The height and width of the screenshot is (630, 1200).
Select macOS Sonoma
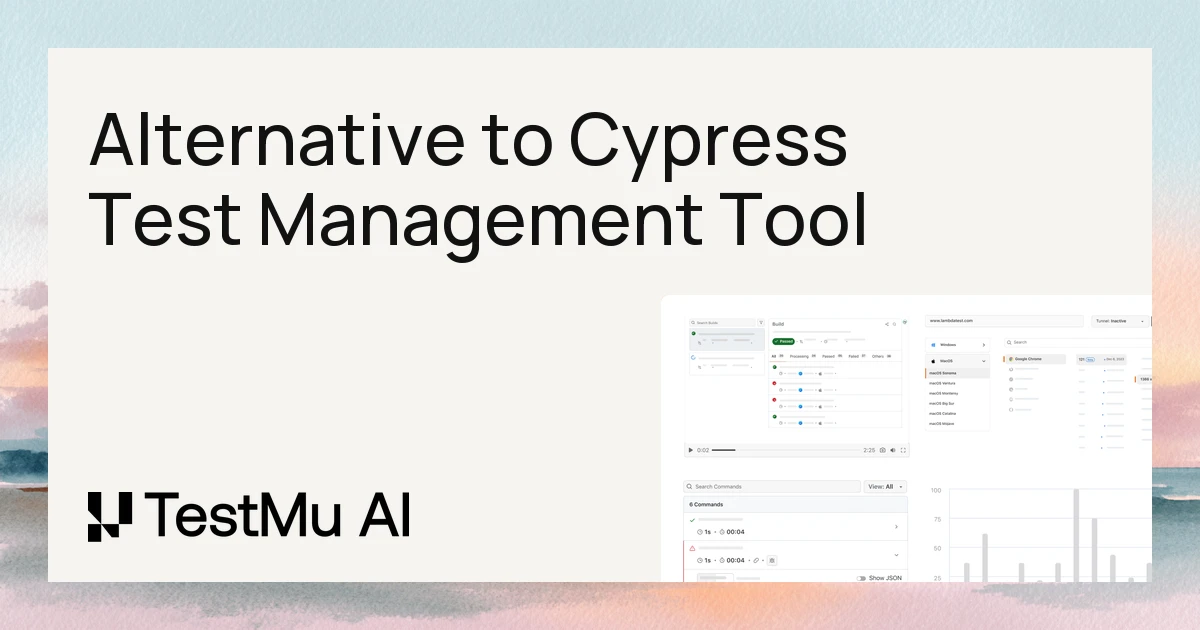click(957, 373)
